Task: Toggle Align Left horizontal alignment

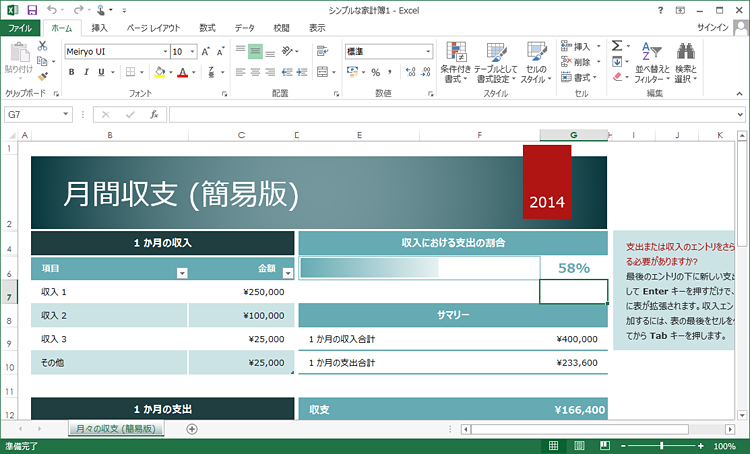Action: [240, 72]
